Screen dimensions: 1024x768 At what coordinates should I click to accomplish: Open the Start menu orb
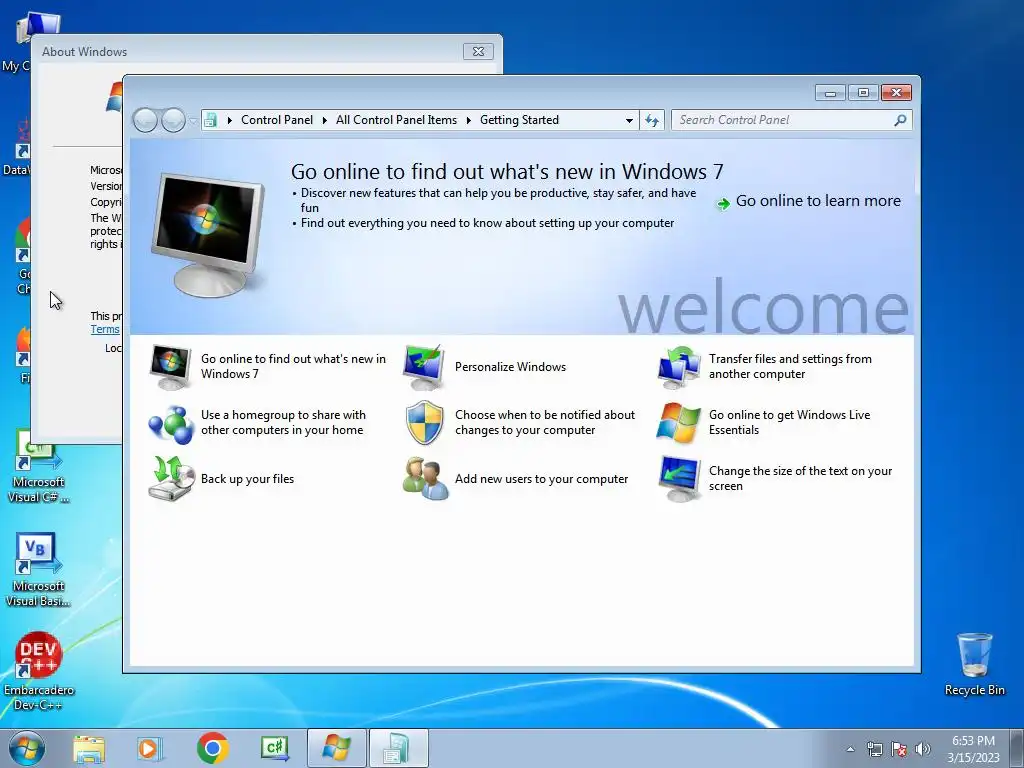(x=27, y=748)
